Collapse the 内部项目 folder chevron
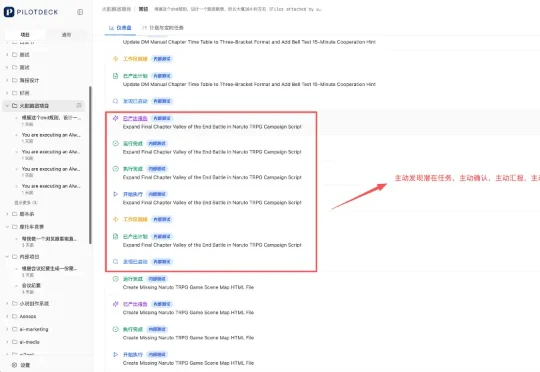 coord(7,257)
